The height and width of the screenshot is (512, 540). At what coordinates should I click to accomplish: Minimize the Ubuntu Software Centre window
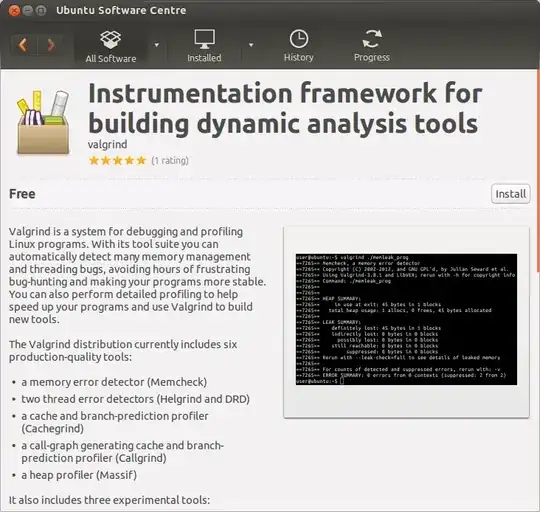point(28,11)
